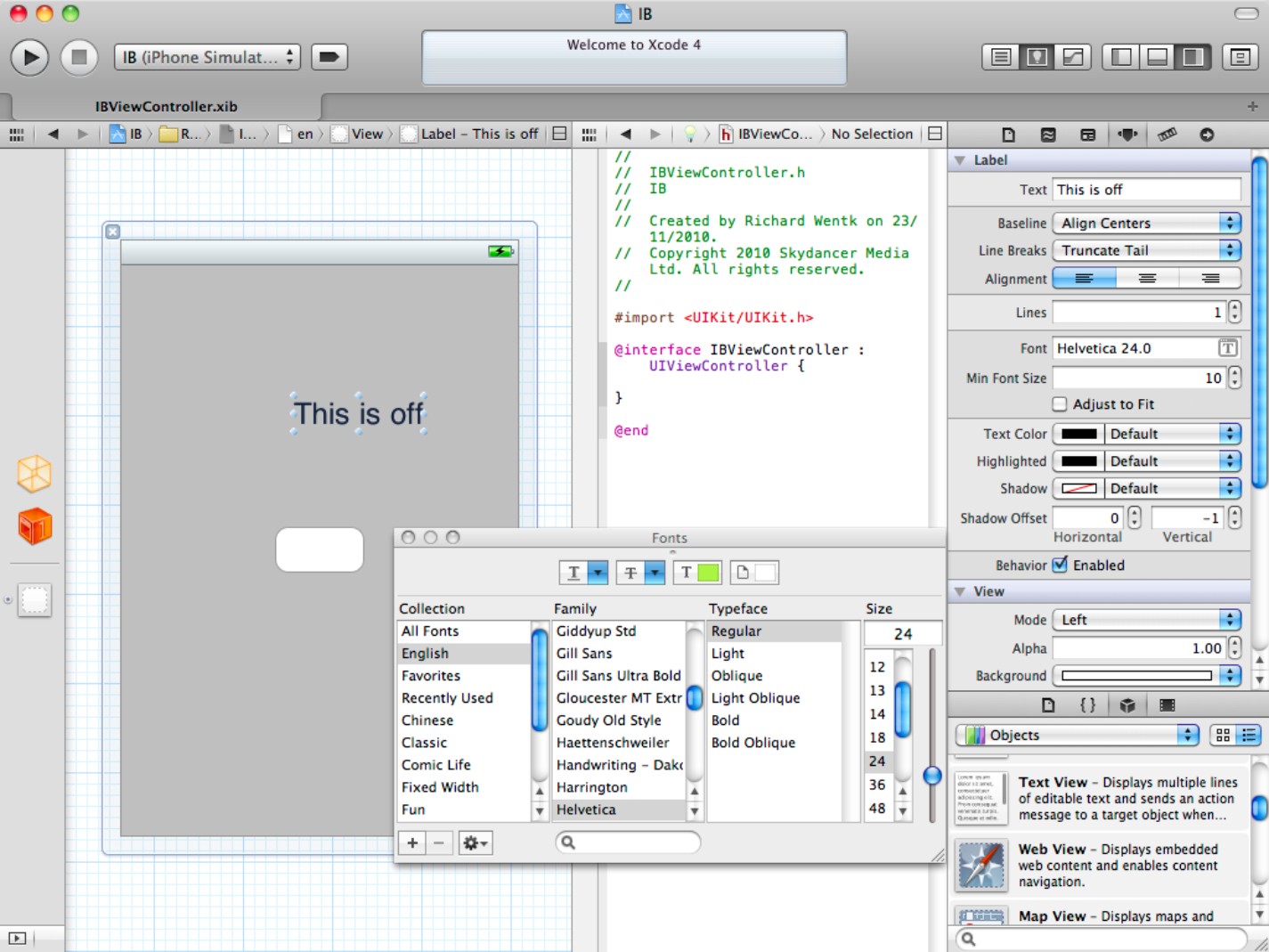Toggle the Utilities pane view button

(1192, 57)
